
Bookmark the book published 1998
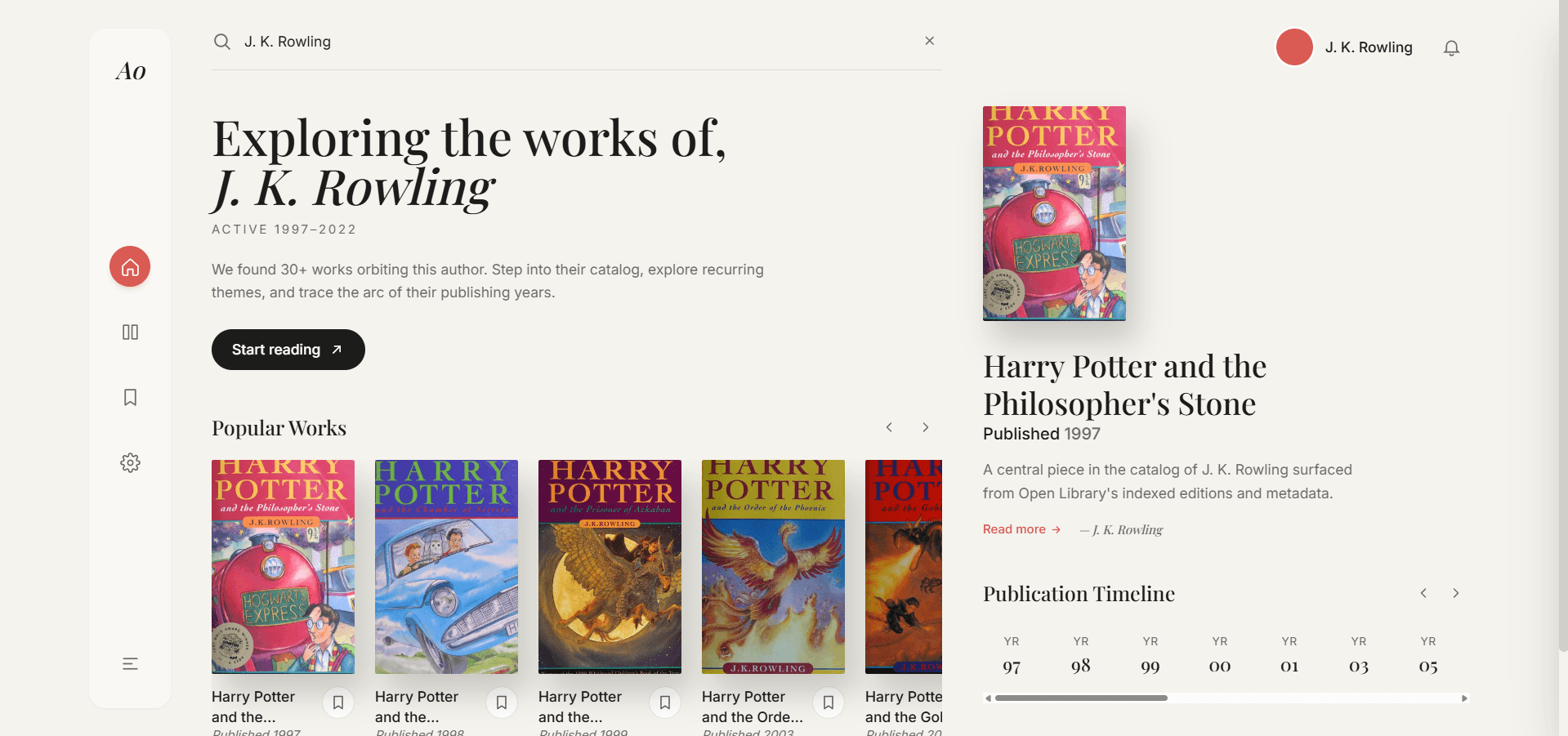[x=502, y=703]
